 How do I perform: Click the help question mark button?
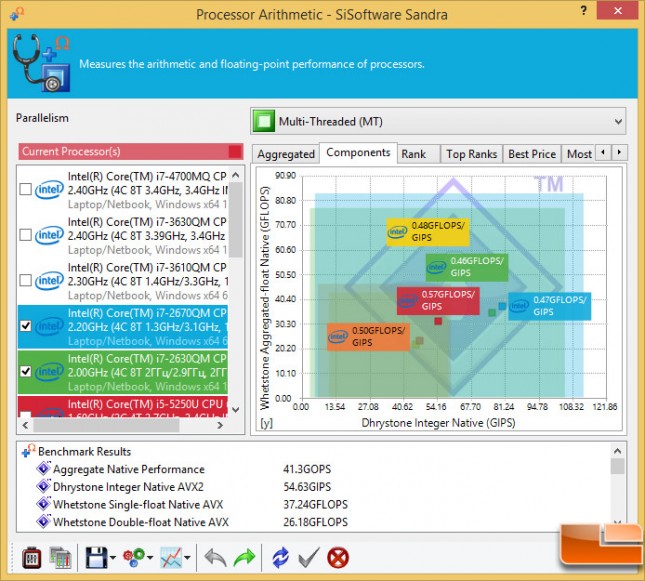(583, 11)
